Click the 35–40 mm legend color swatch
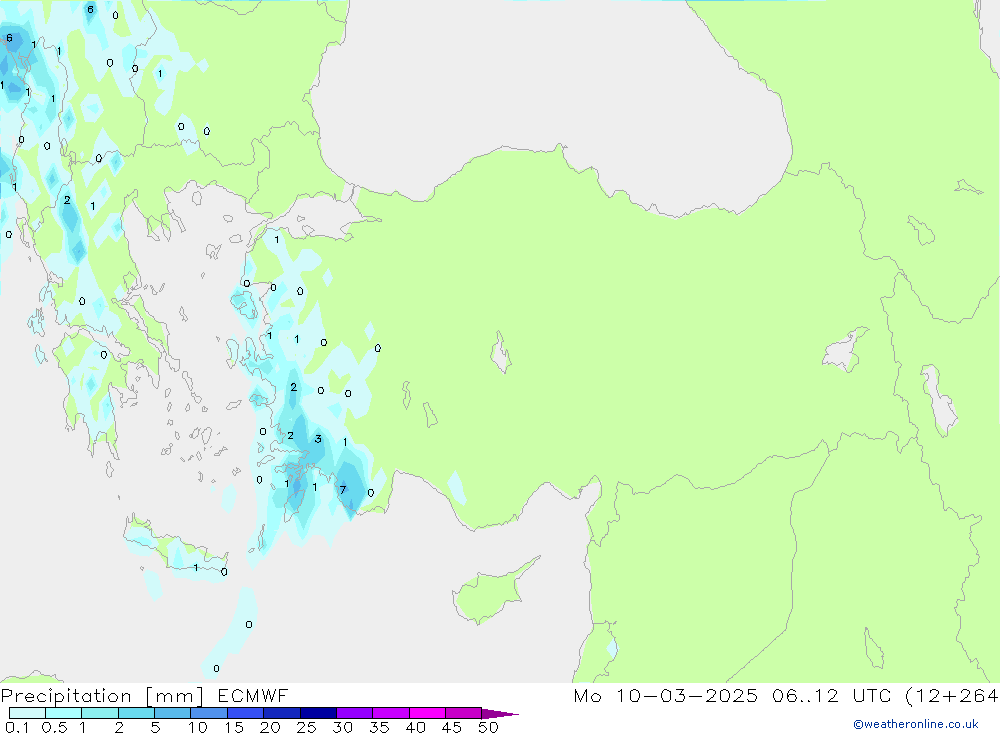This screenshot has width=1000, height=733. coord(391,713)
